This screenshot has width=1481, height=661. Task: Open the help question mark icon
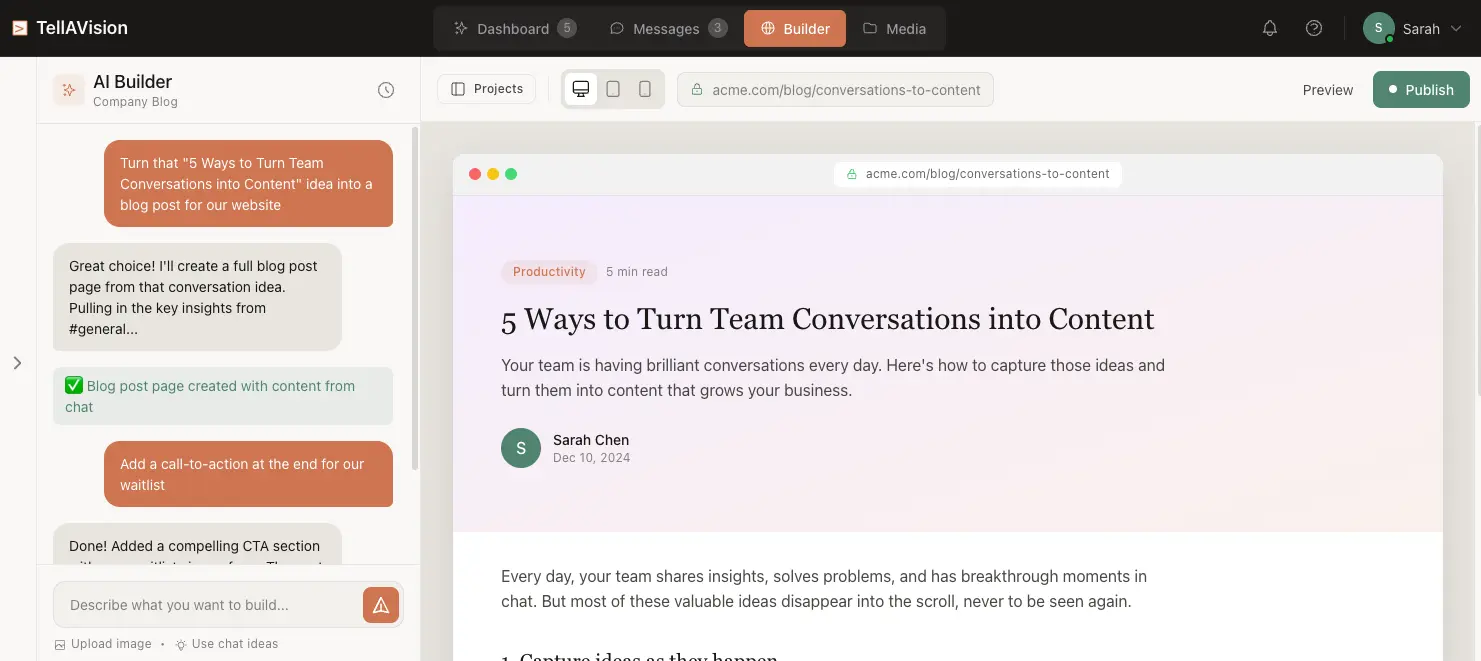click(1314, 29)
